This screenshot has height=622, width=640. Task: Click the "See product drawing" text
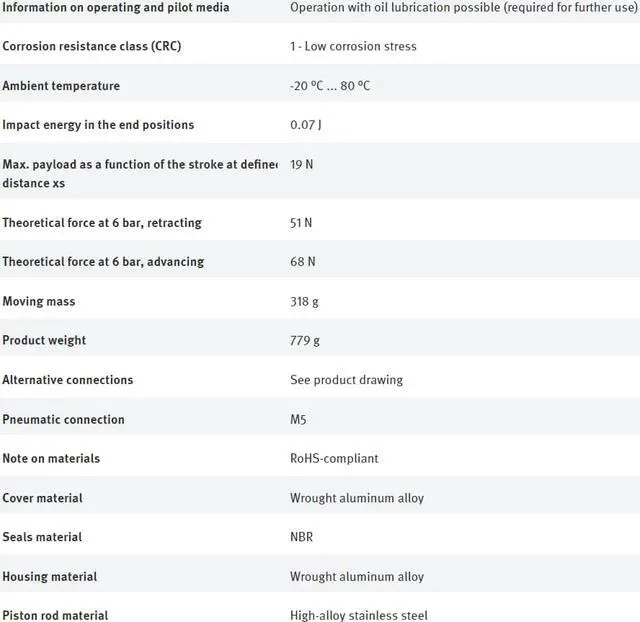pyautogui.click(x=346, y=380)
